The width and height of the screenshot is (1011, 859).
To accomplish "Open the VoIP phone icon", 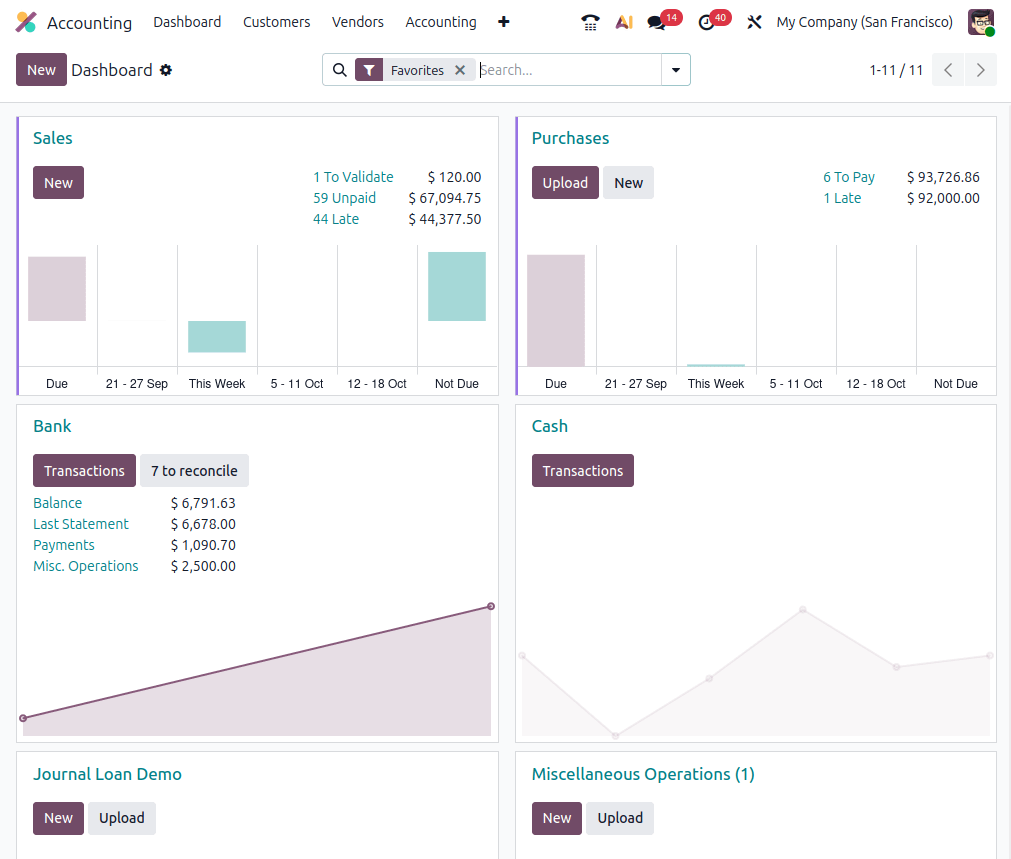I will click(x=590, y=22).
